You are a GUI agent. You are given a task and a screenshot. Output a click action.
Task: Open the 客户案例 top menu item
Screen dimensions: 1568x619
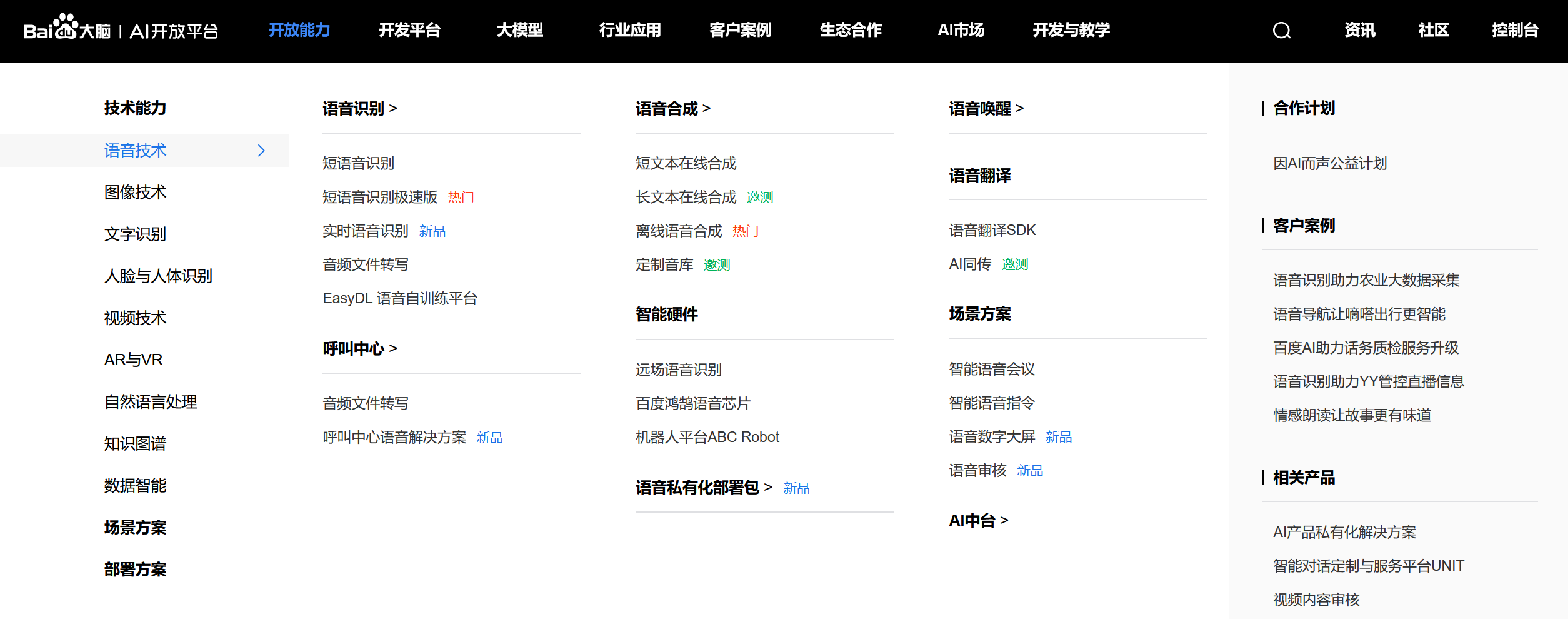pyautogui.click(x=741, y=30)
